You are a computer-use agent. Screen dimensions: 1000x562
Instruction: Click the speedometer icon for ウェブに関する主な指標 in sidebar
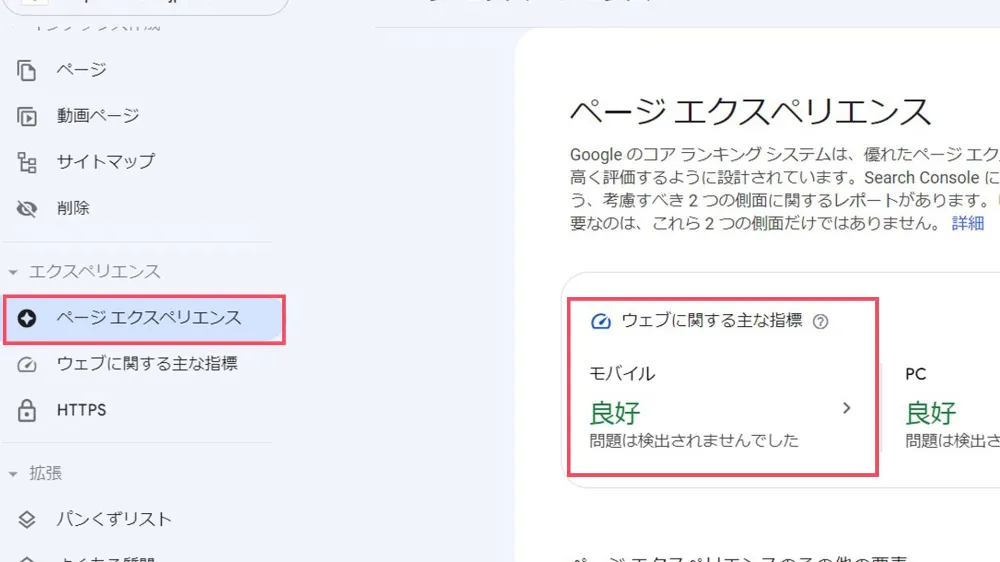click(x=27, y=364)
